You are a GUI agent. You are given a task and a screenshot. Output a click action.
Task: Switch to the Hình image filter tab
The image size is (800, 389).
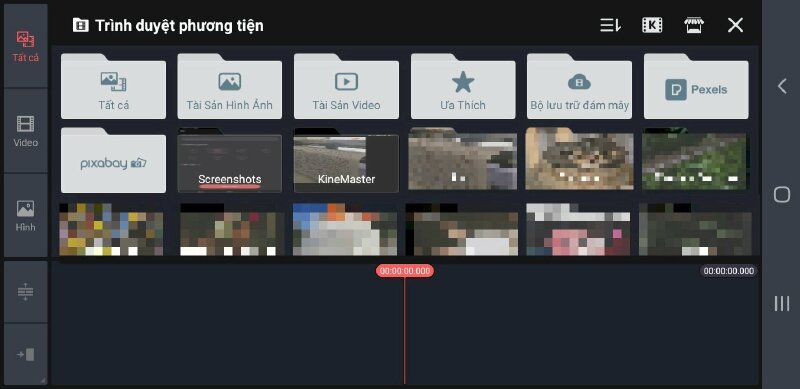pos(26,215)
